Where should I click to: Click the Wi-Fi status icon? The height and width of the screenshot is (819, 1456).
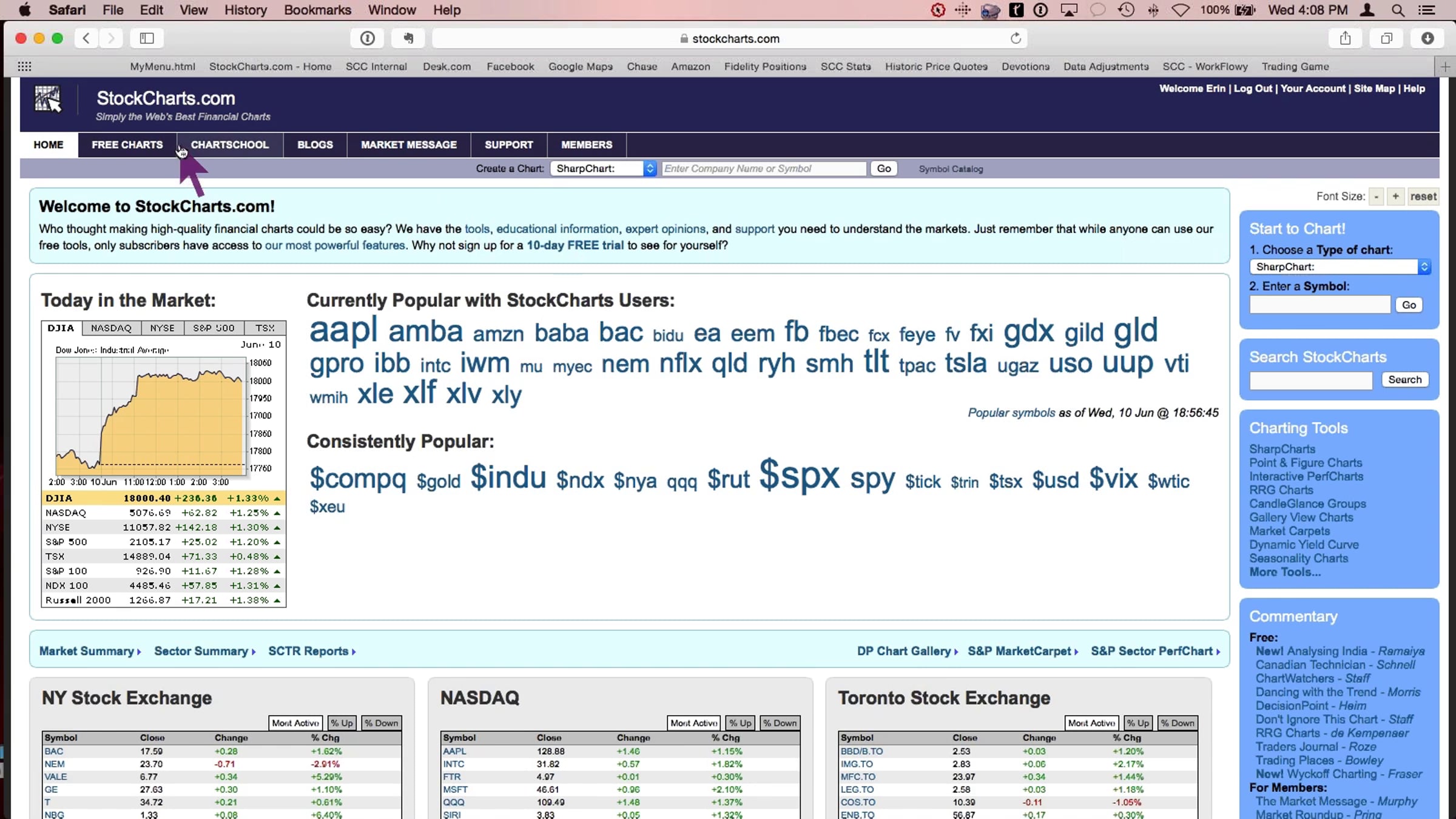tap(1180, 10)
